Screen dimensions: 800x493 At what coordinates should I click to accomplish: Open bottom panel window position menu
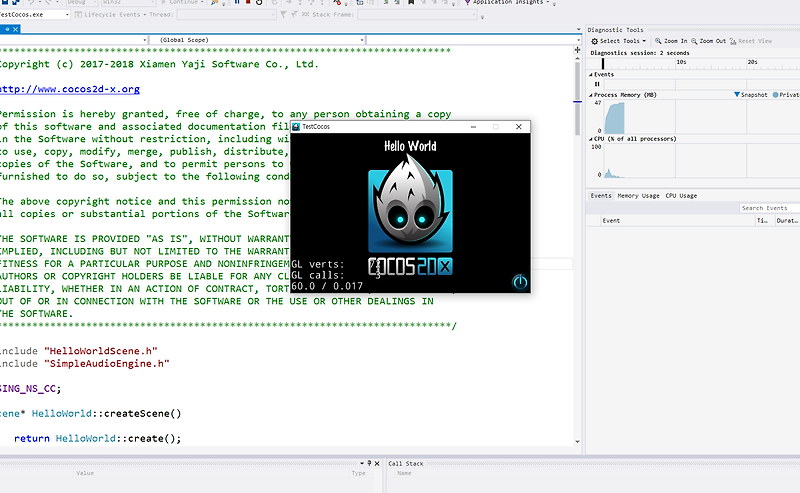pos(362,463)
